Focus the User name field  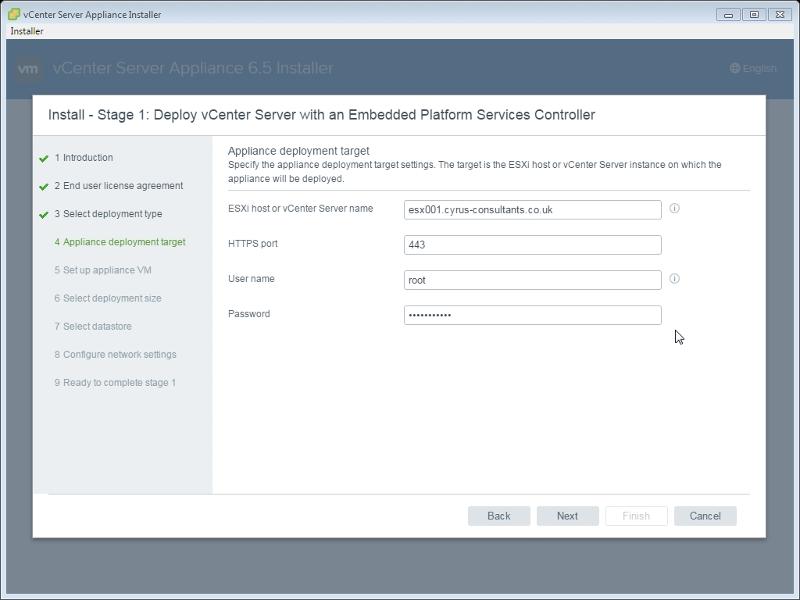tap(533, 280)
